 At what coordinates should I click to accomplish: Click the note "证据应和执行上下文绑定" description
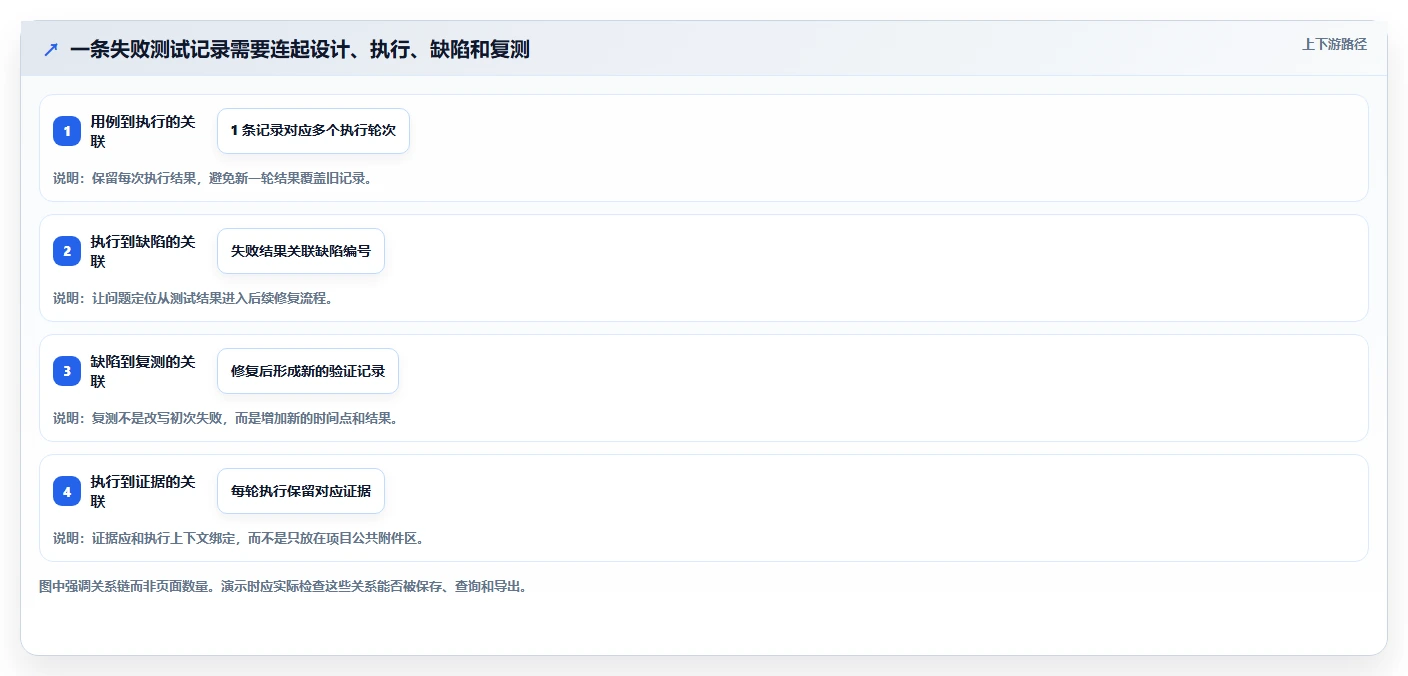(x=239, y=538)
